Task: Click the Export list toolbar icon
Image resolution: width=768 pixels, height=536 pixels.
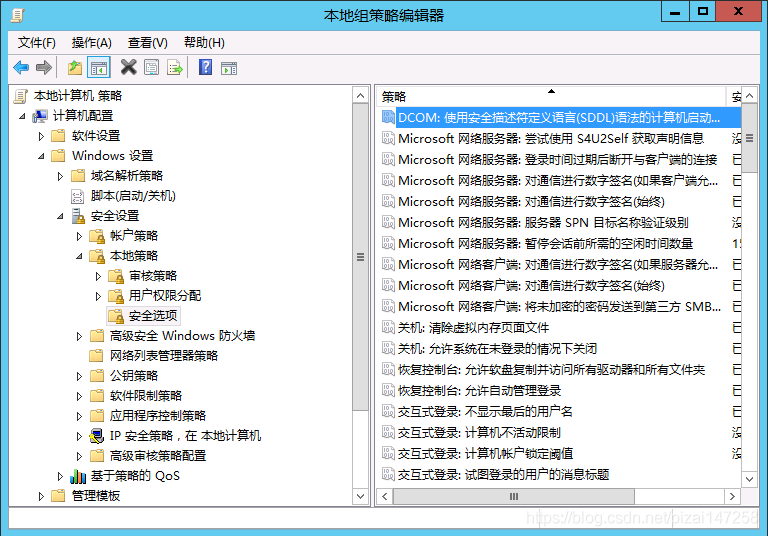Action: (x=174, y=68)
